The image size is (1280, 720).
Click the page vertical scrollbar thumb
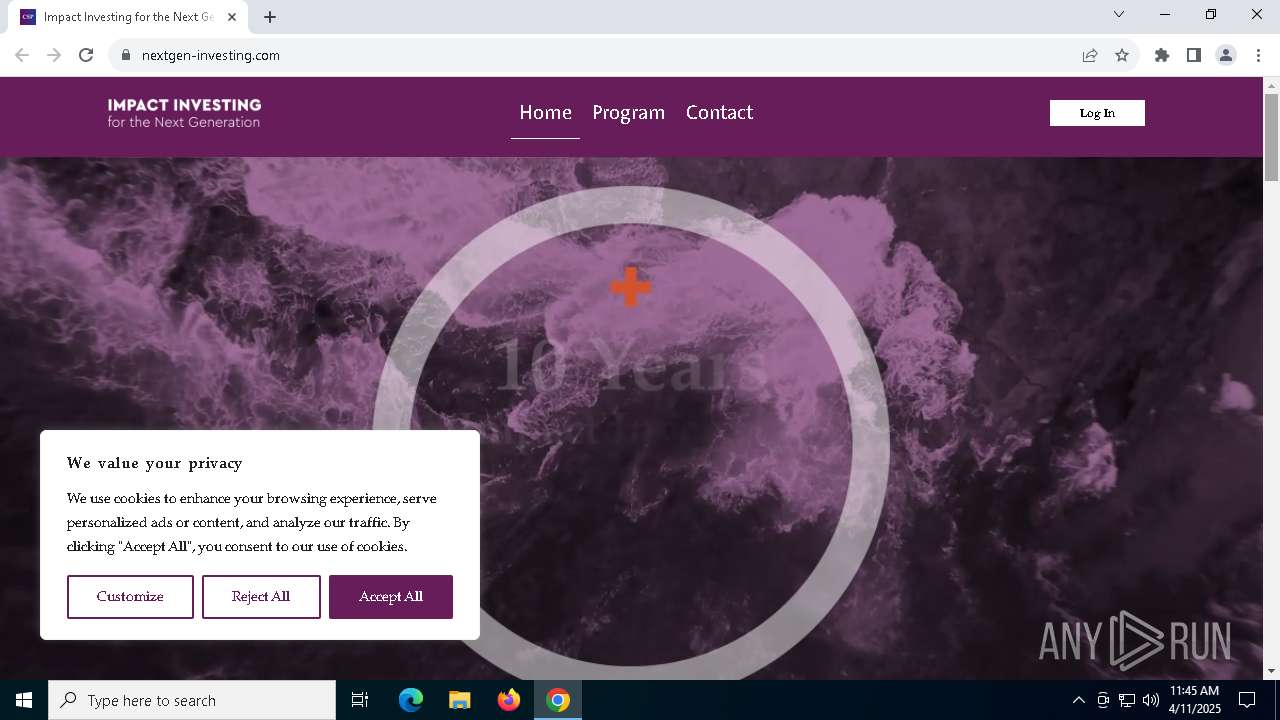point(1271,137)
